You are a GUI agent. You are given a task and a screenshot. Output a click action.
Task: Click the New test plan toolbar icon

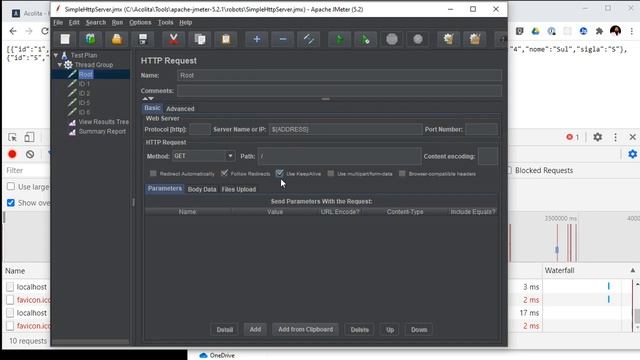point(65,39)
